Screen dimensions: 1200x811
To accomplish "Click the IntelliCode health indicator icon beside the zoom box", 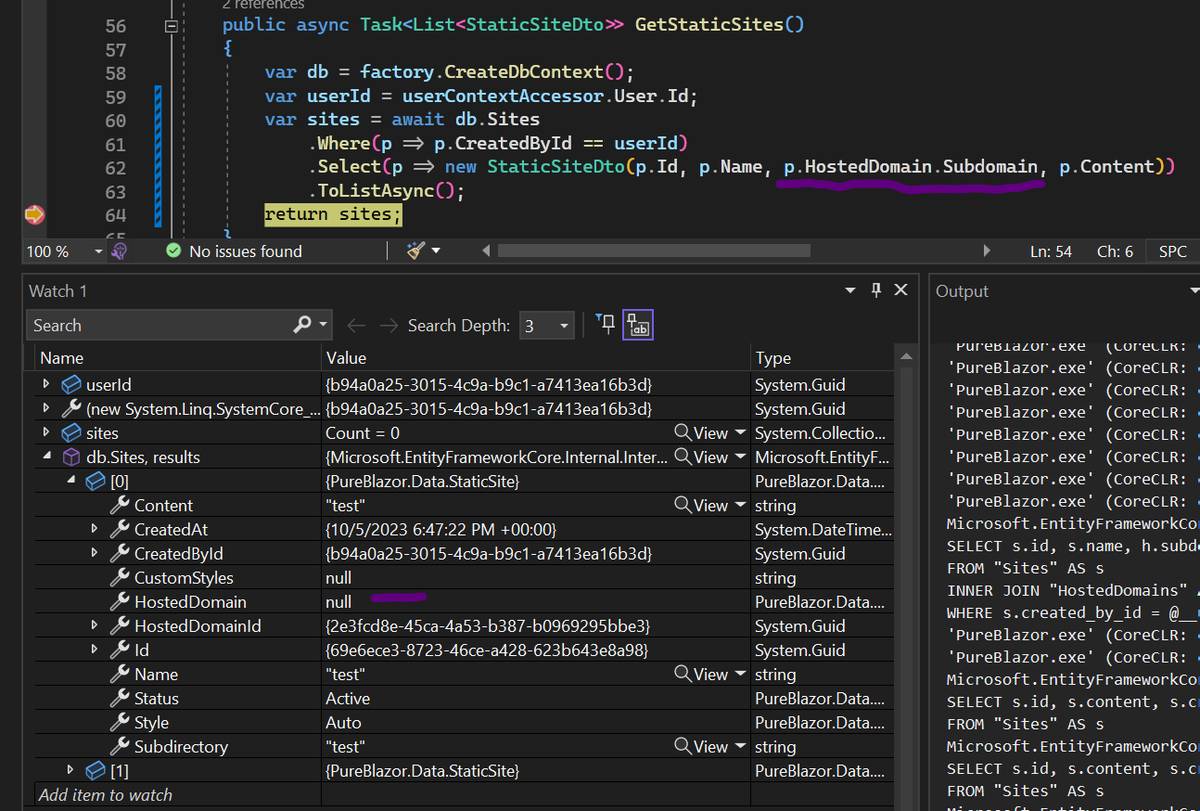I will pyautogui.click(x=119, y=251).
